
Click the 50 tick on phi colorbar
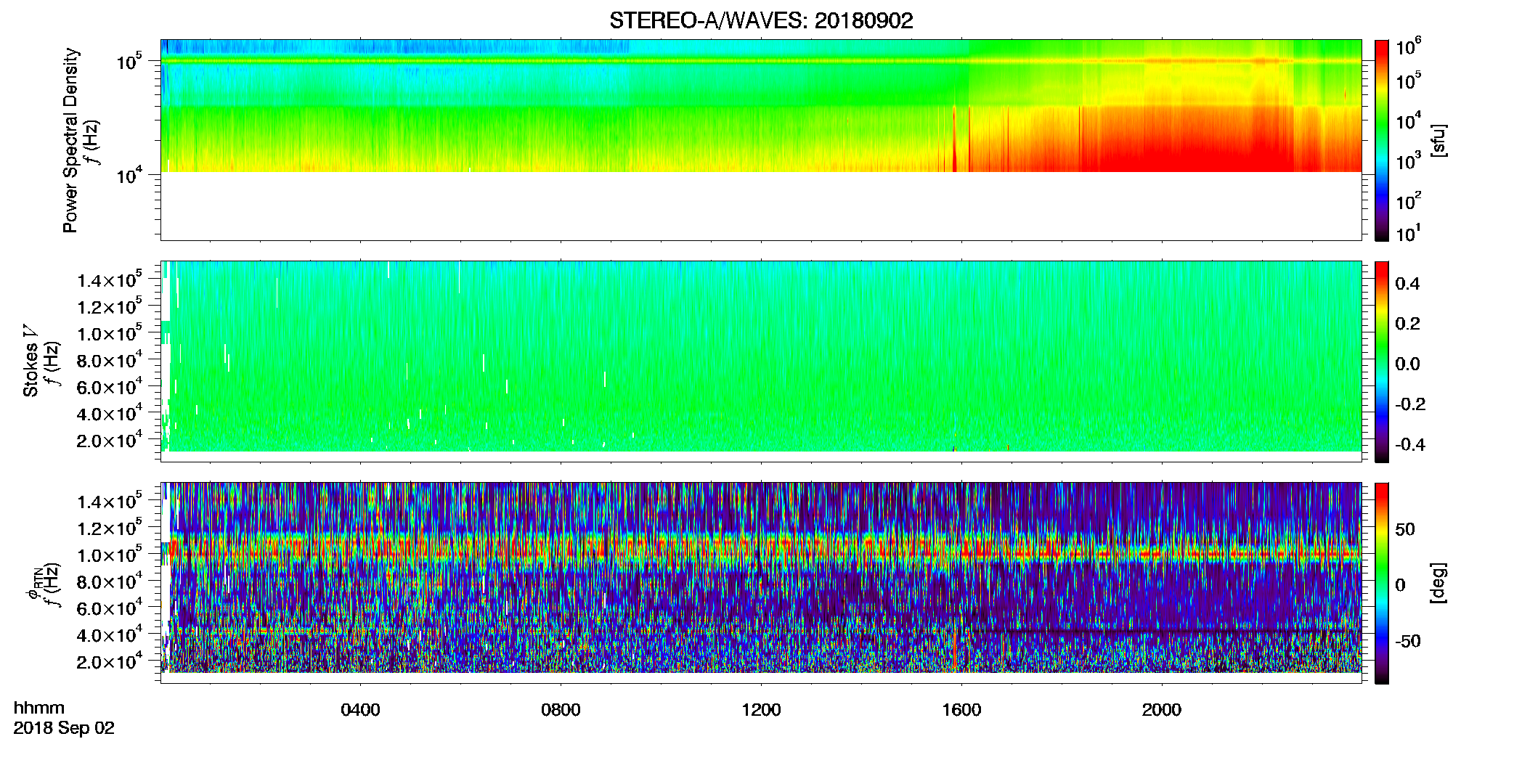click(x=1405, y=529)
